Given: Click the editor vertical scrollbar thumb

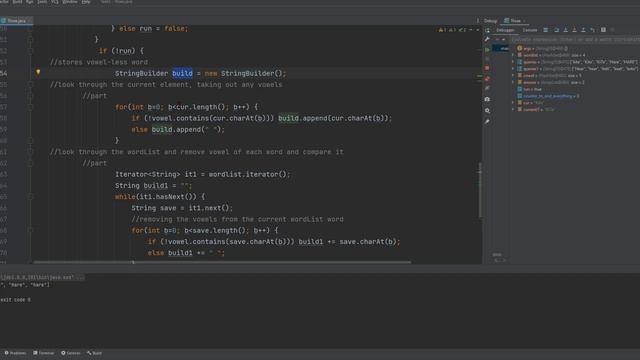Looking at the screenshot, I should [x=480, y=190].
